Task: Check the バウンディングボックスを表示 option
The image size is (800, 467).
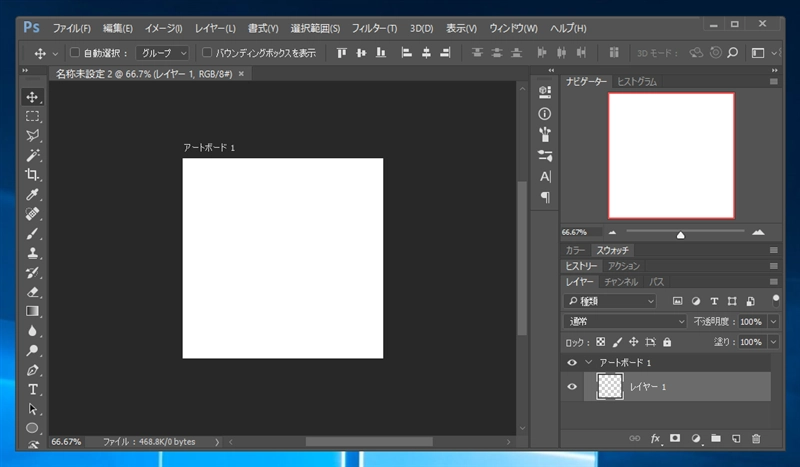Action: (x=207, y=53)
